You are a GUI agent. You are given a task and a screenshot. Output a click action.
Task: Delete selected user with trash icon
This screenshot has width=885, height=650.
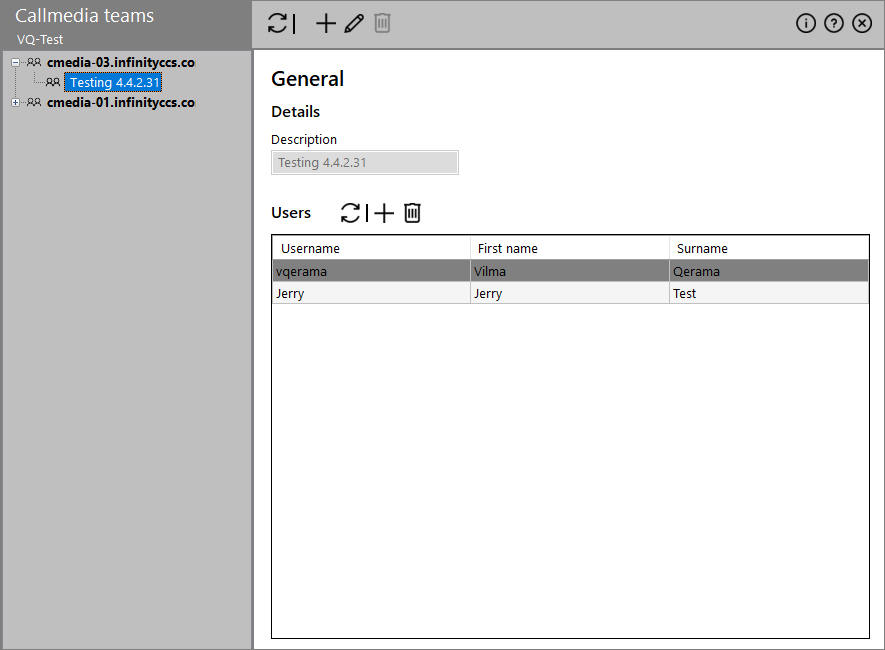[x=412, y=213]
